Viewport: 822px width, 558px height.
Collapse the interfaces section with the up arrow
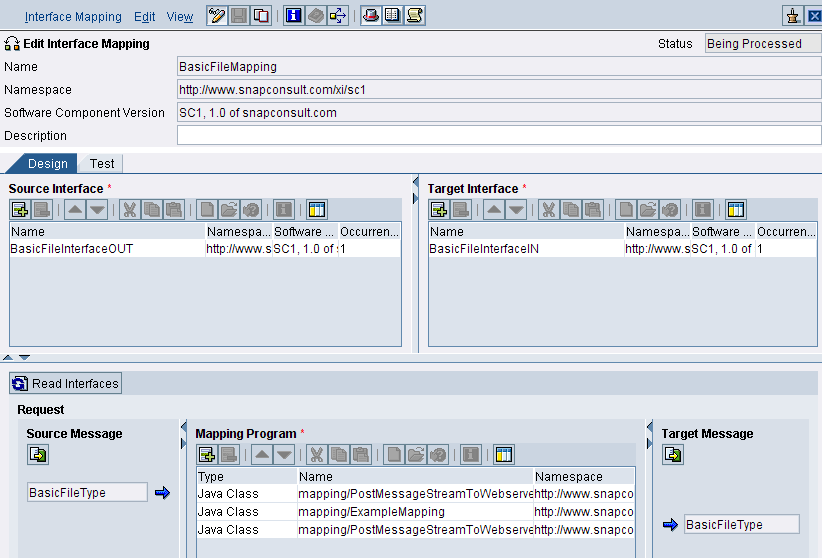(x=8, y=358)
